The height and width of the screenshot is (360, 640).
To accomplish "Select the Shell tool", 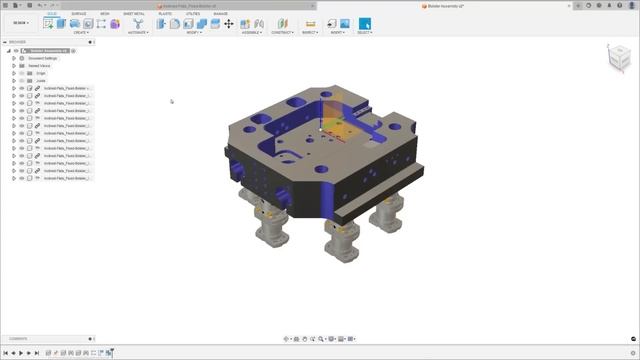I will pyautogui.click(x=188, y=24).
